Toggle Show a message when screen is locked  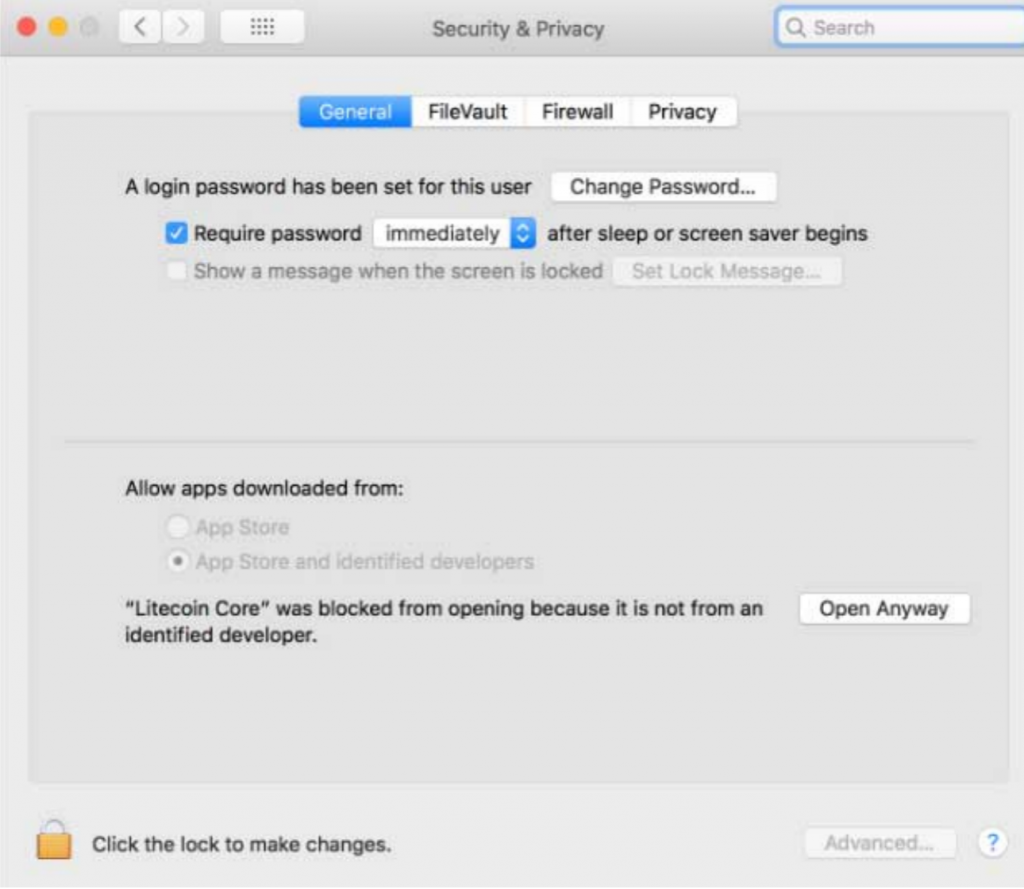click(177, 270)
